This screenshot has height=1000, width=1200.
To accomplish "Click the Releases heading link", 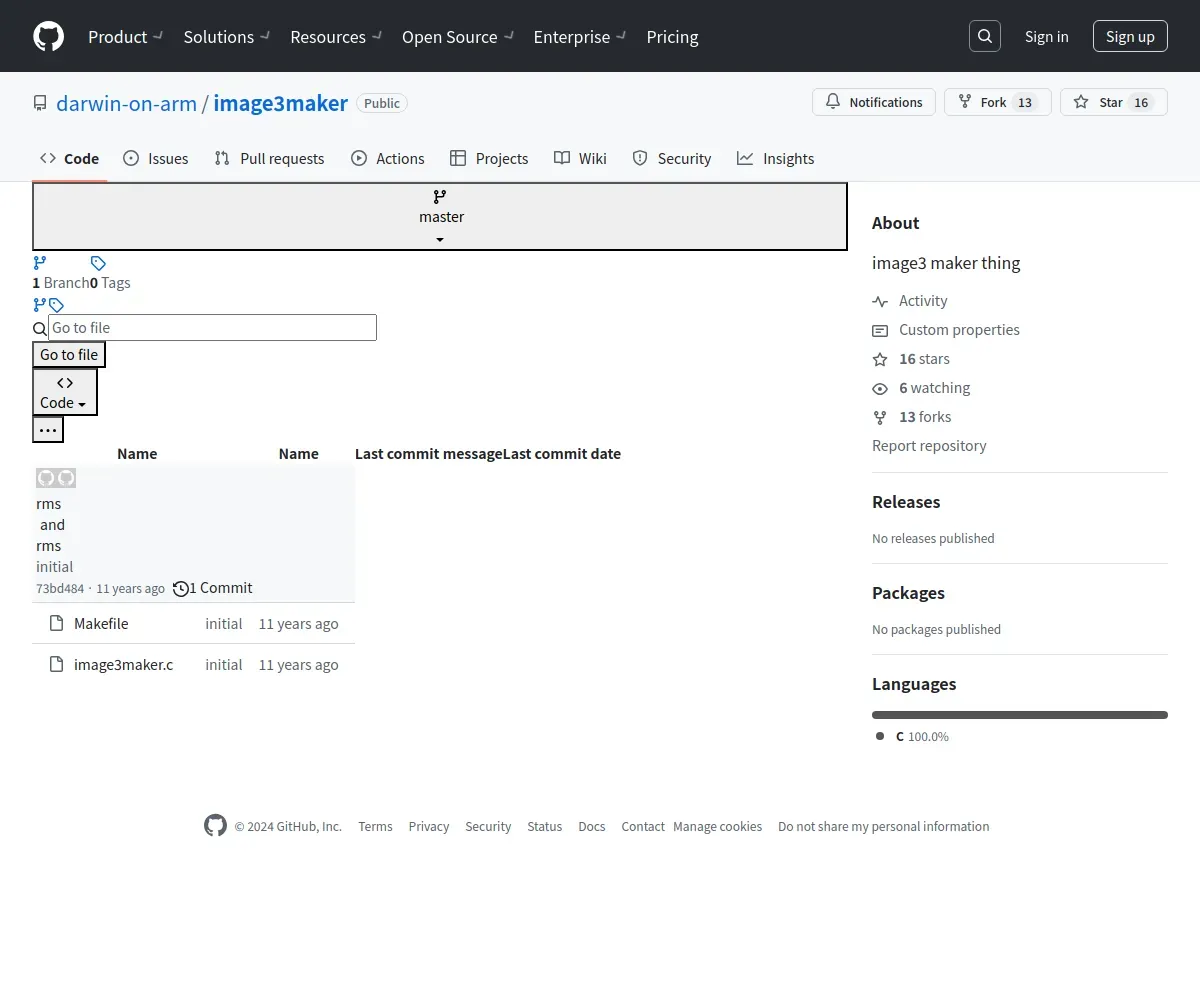I will coord(906,502).
